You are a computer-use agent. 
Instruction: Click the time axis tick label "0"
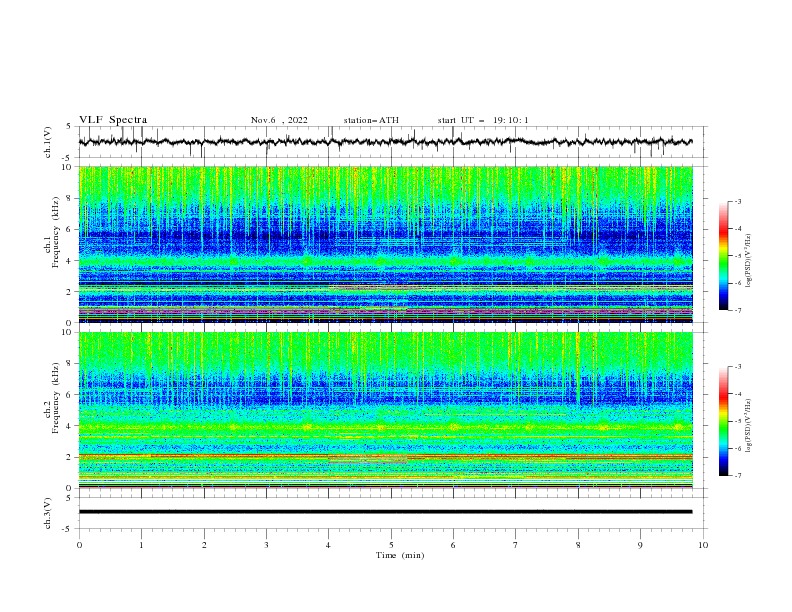79,545
